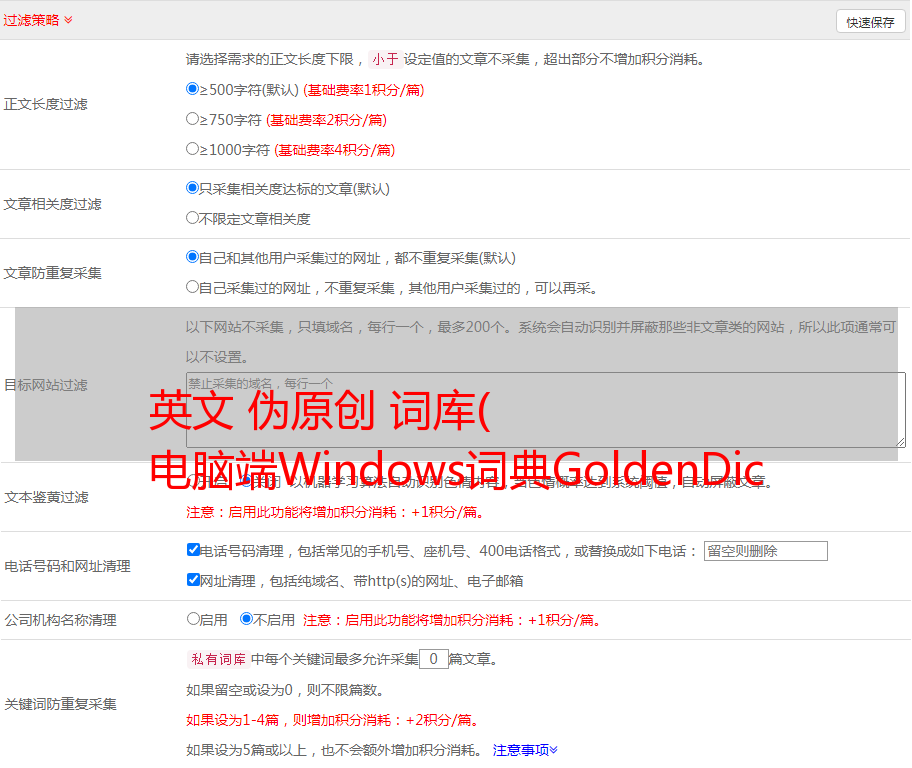Choose 不限定文章相关度 option
The image size is (912, 768).
192,218
